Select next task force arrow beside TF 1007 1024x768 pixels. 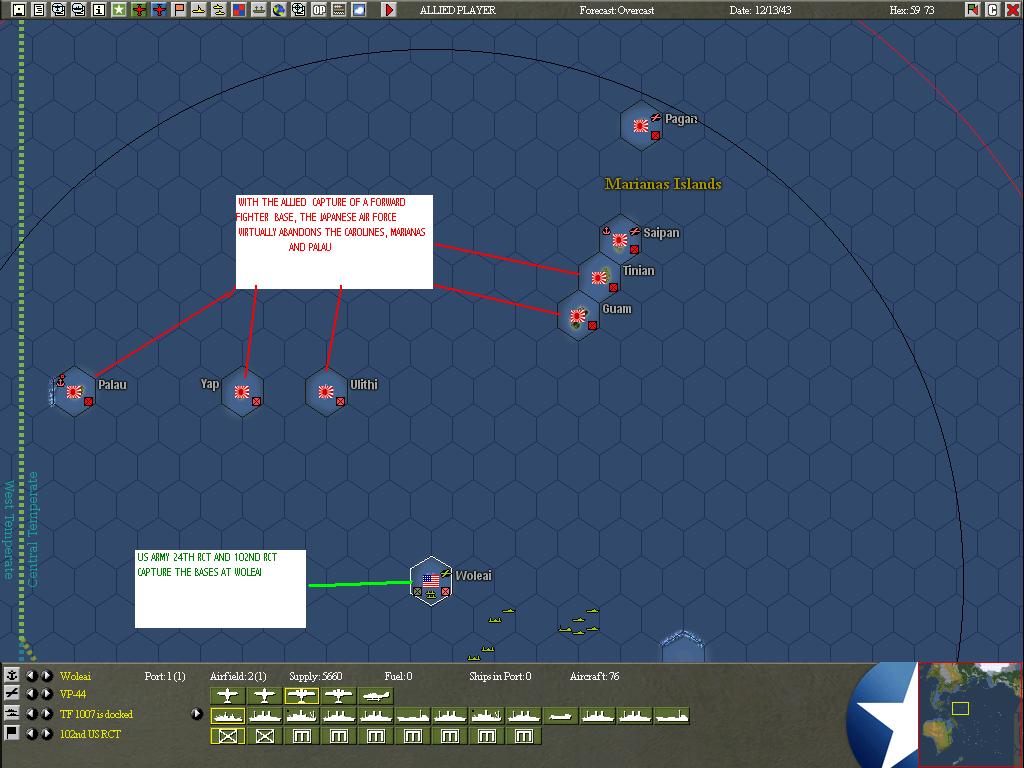point(46,714)
